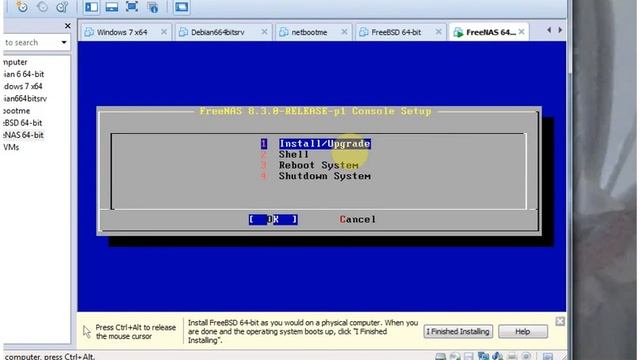
Task: Select Windows 7 x64 in library
Action: (23, 87)
